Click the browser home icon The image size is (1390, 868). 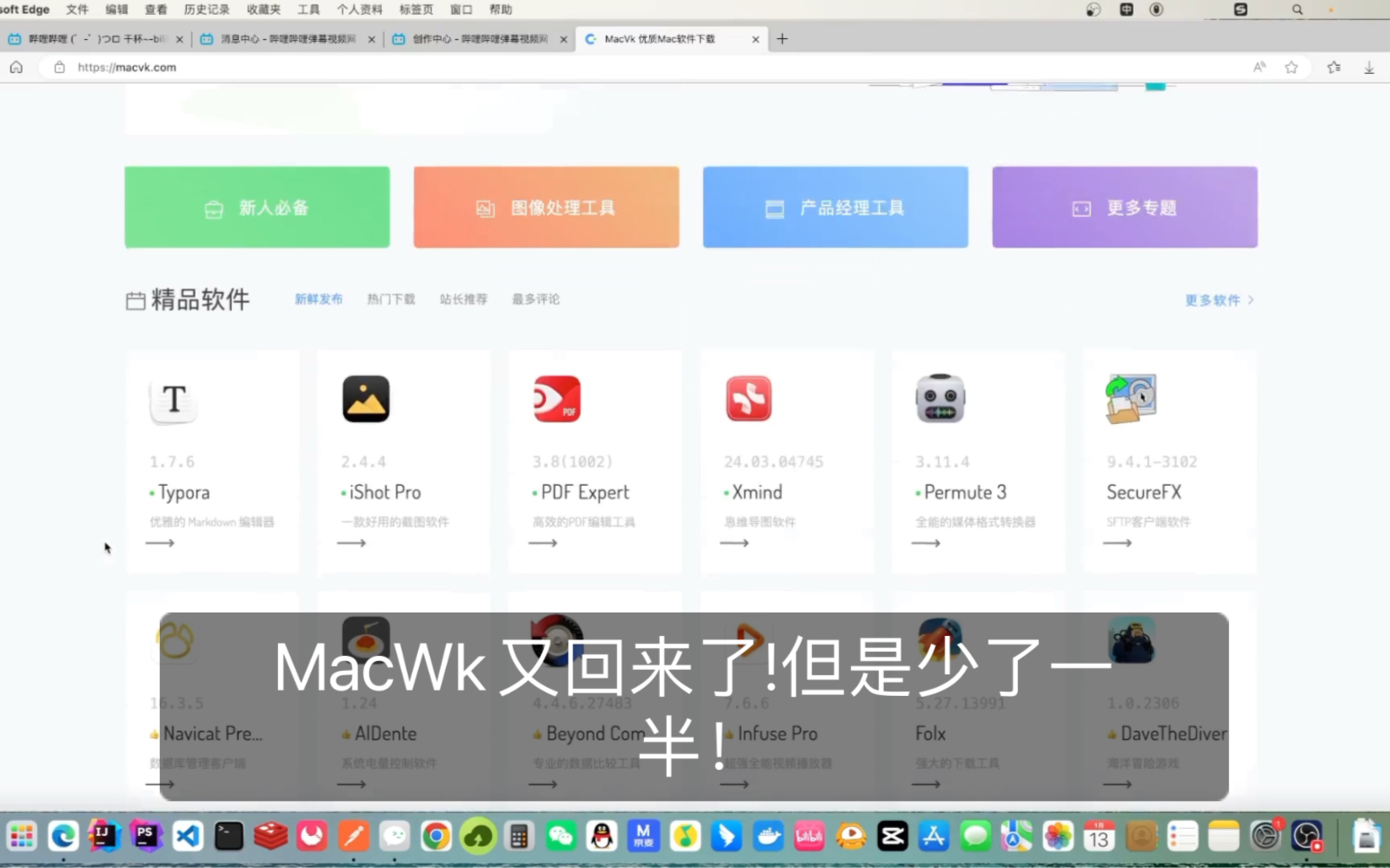(16, 67)
